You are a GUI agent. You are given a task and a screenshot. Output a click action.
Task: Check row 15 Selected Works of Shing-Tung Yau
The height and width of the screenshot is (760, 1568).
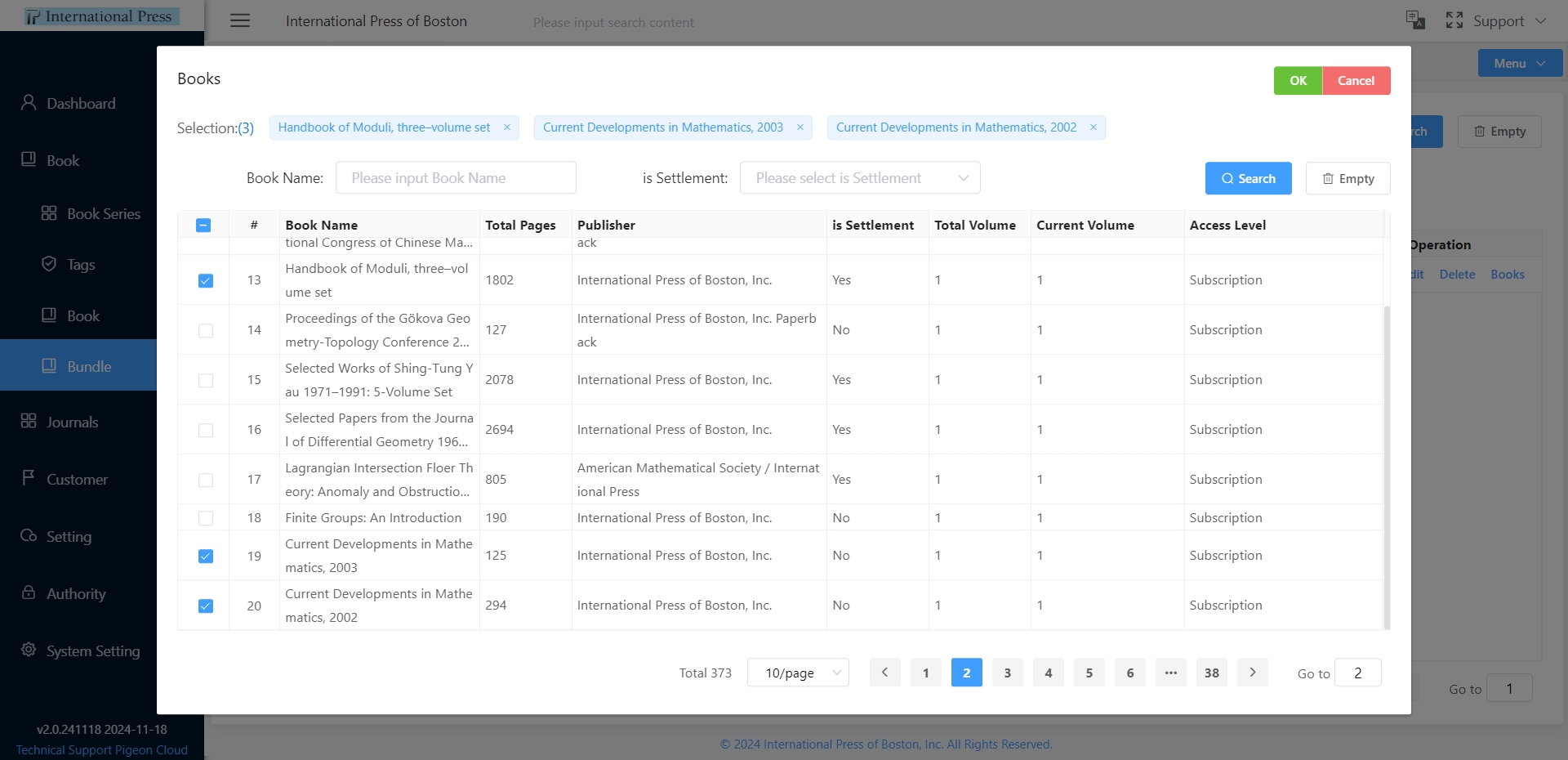coord(206,381)
